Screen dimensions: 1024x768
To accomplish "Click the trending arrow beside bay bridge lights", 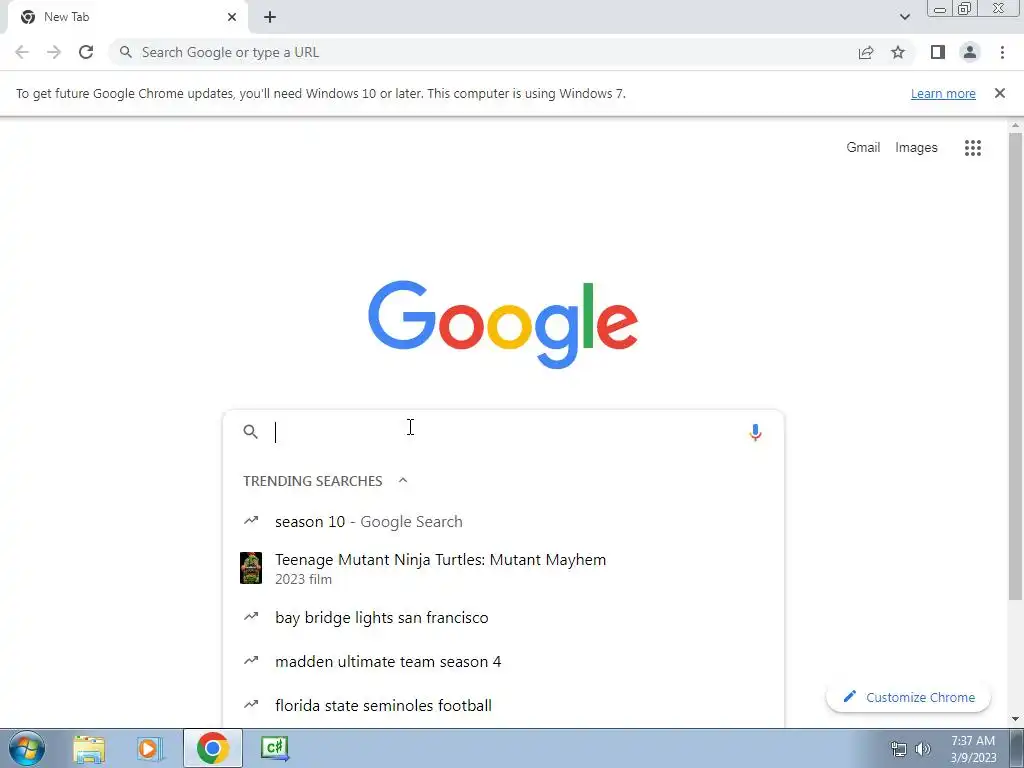I will (x=251, y=616).
